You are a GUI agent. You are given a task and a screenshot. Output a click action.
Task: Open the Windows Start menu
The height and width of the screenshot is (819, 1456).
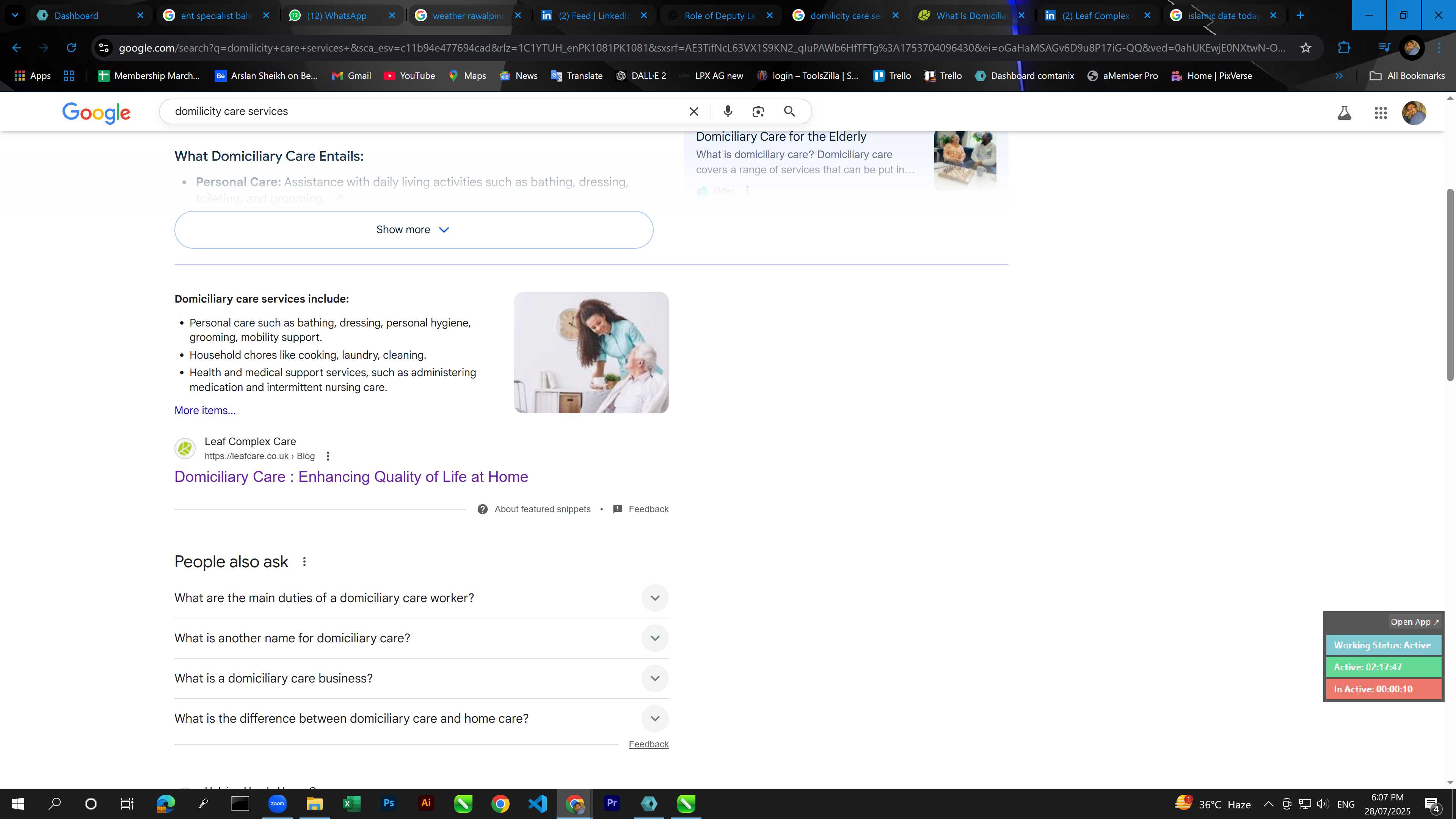tap(17, 804)
